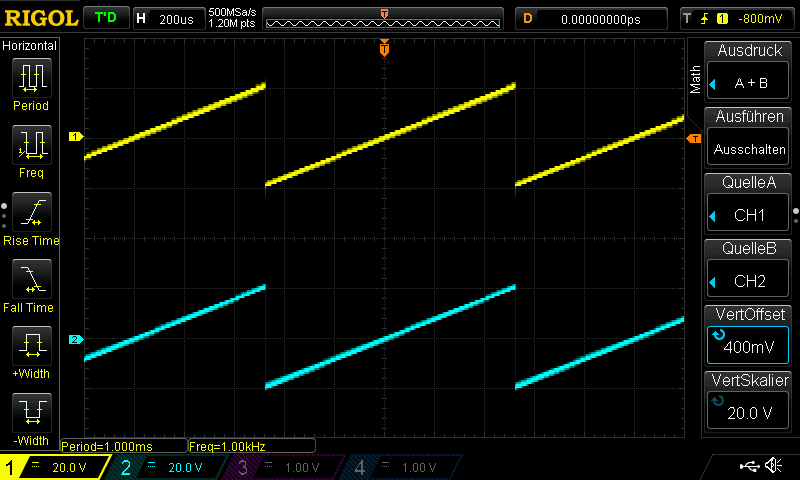Viewport: 800px width, 480px height.
Task: Select the Rise Time measurement icon
Action: 32,212
